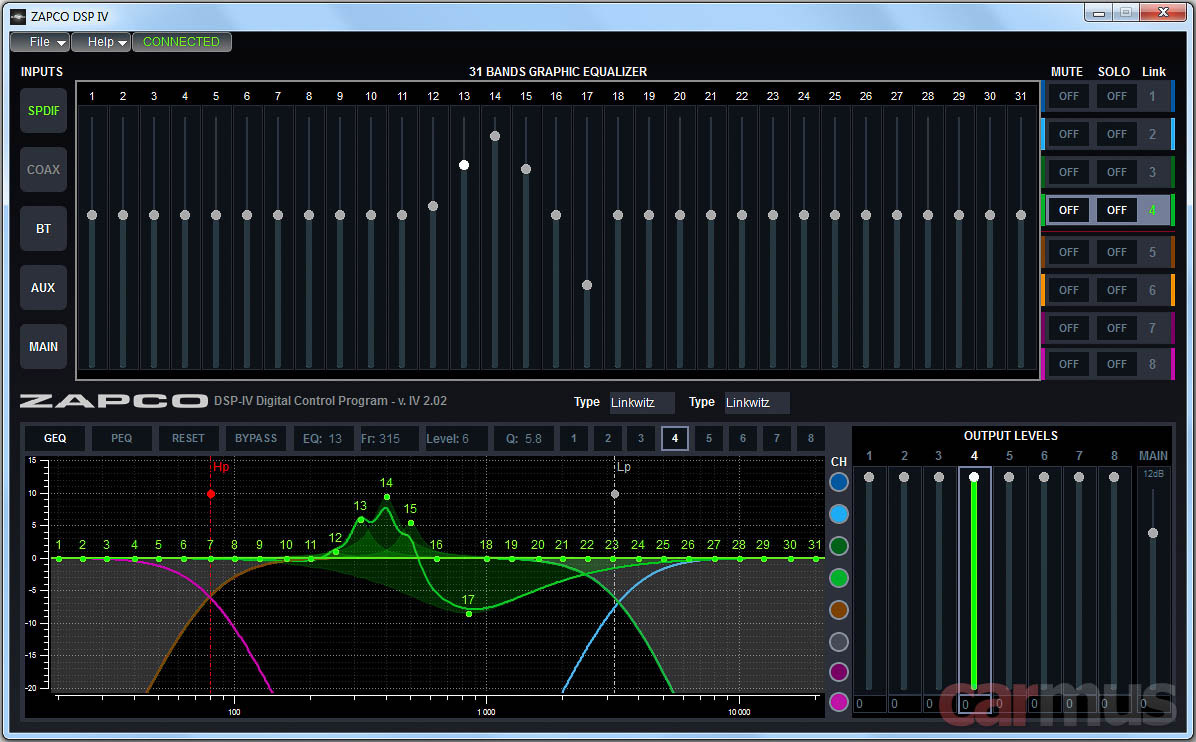The image size is (1196, 742).
Task: Select channel 1 tab above graph
Action: (574, 438)
